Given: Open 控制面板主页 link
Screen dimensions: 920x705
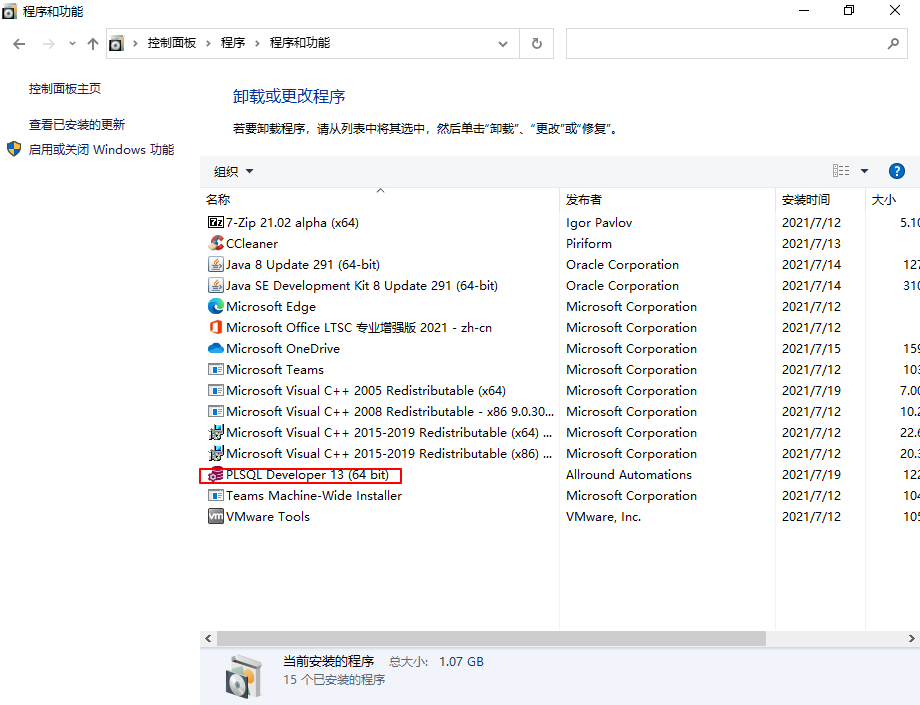Looking at the screenshot, I should pos(65,89).
